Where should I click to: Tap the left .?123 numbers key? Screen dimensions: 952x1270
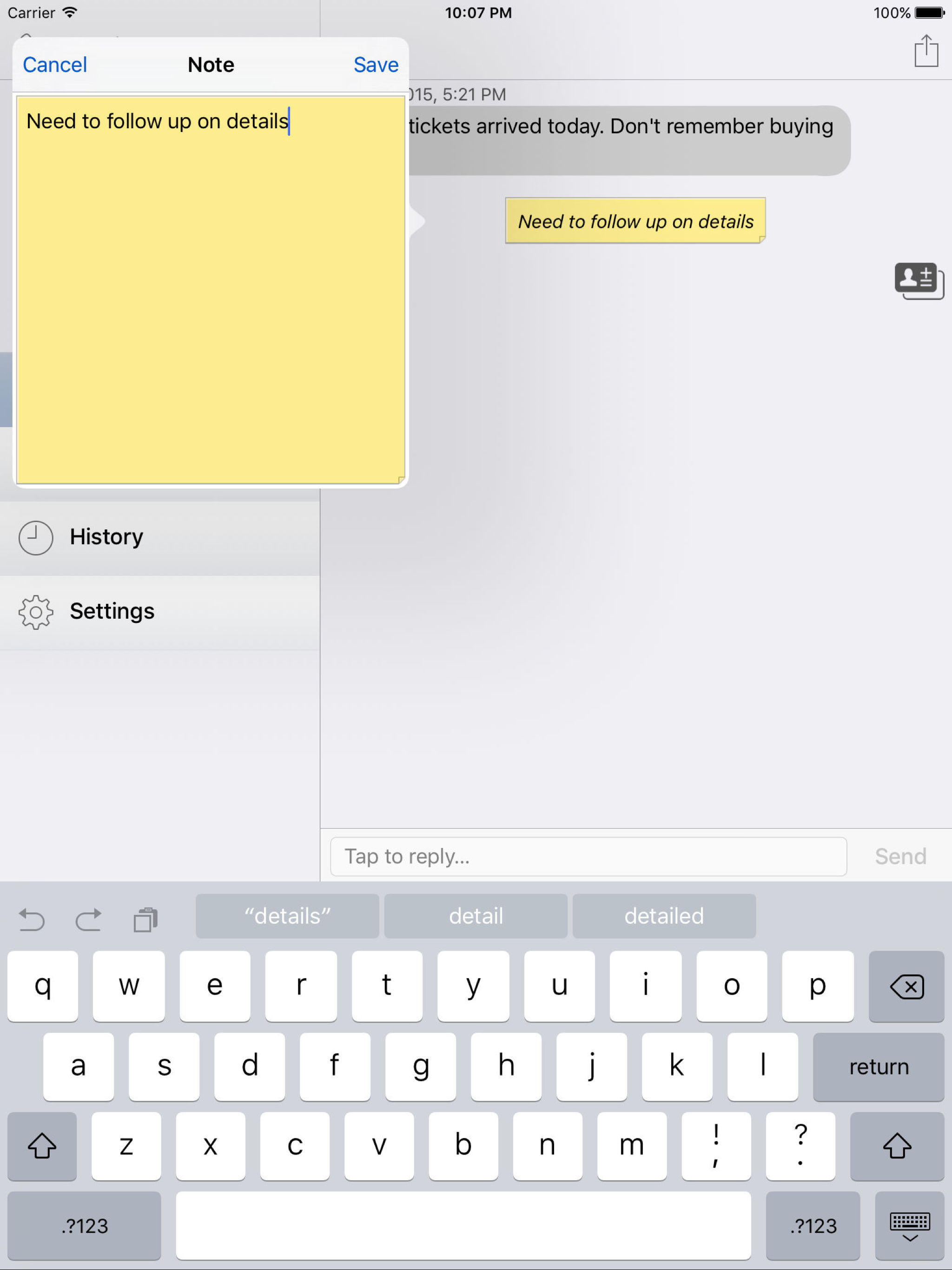85,1226
